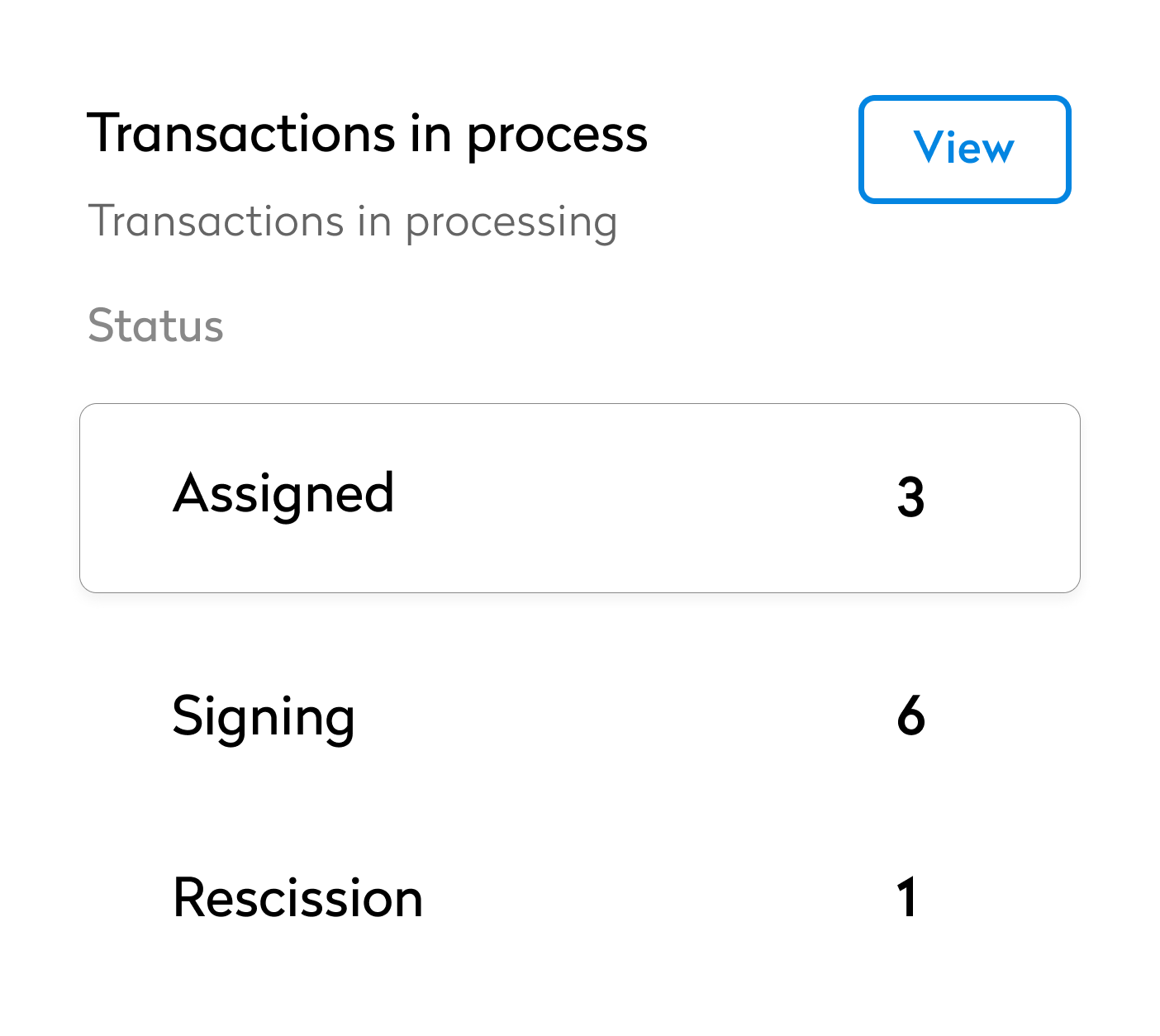The width and height of the screenshot is (1160, 1036).
Task: Click the Assigned count of 3
Action: click(910, 498)
